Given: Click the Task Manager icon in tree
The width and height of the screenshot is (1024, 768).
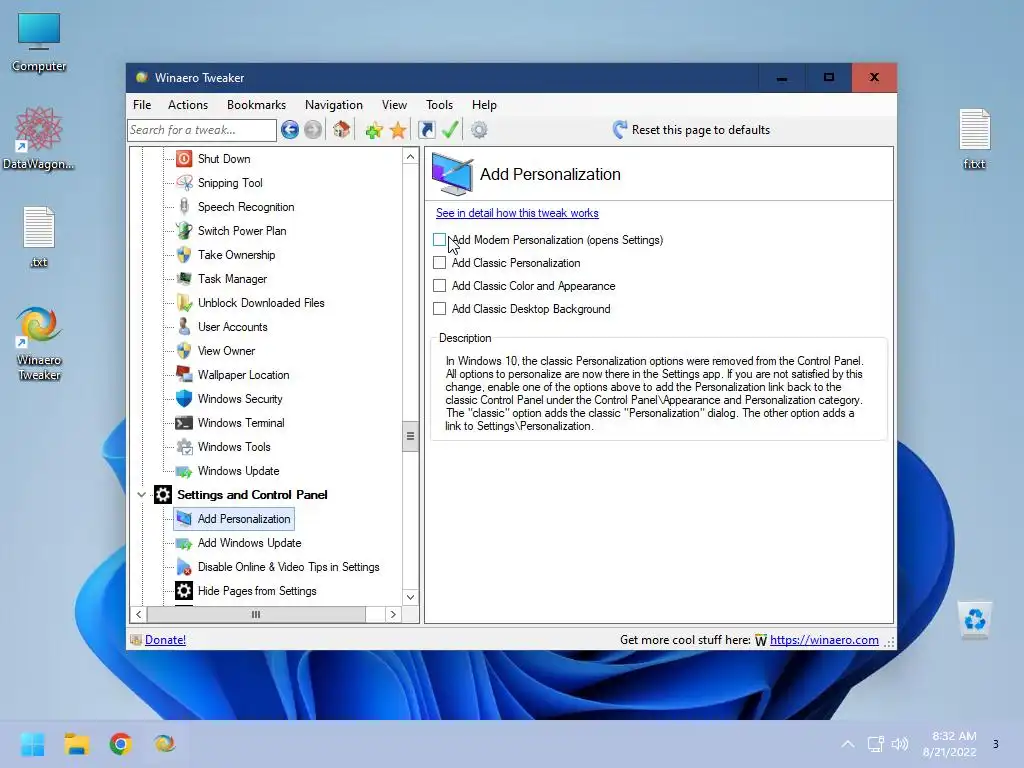Looking at the screenshot, I should click(184, 279).
